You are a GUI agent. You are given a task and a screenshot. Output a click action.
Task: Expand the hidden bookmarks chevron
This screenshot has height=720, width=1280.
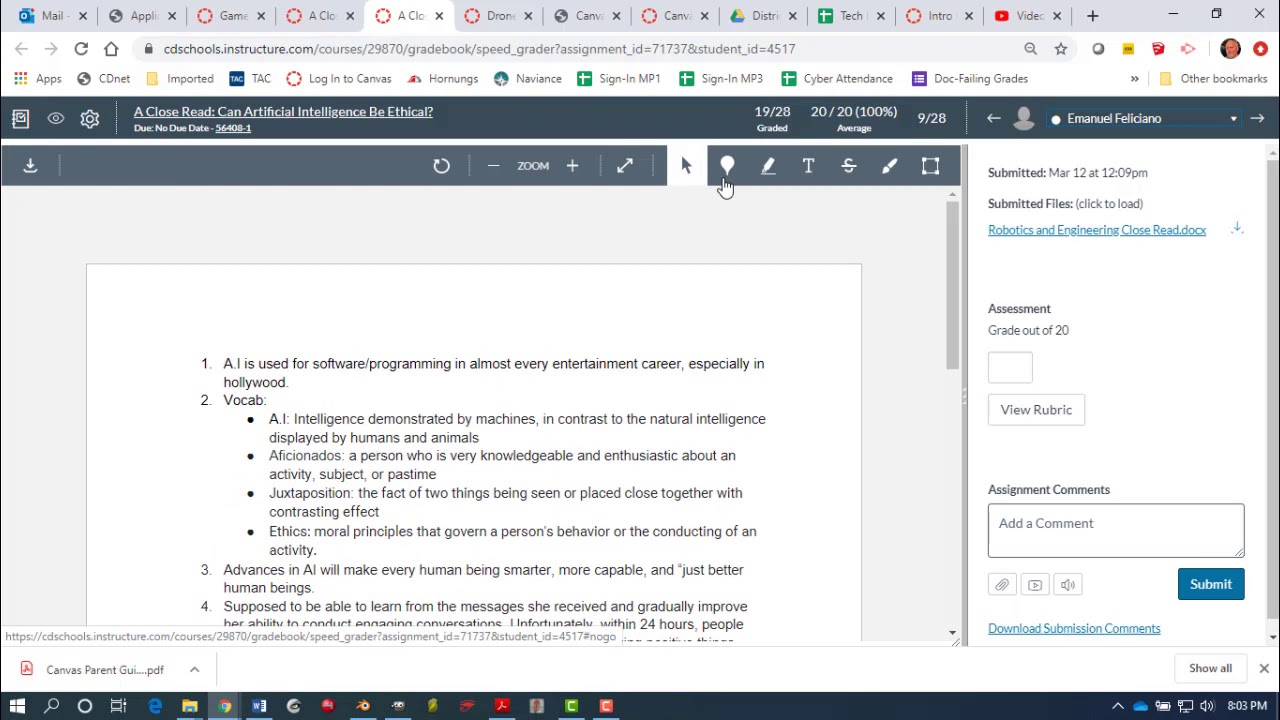coord(1134,79)
